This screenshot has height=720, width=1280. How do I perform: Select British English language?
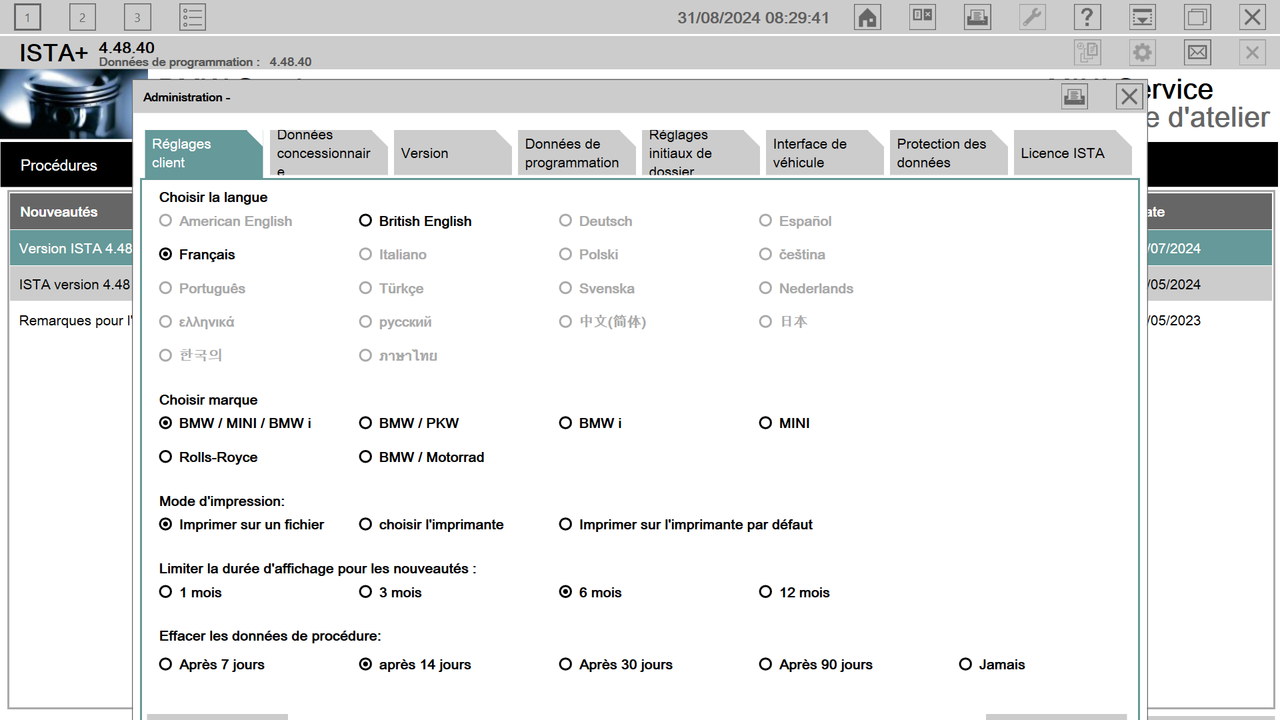(415, 221)
